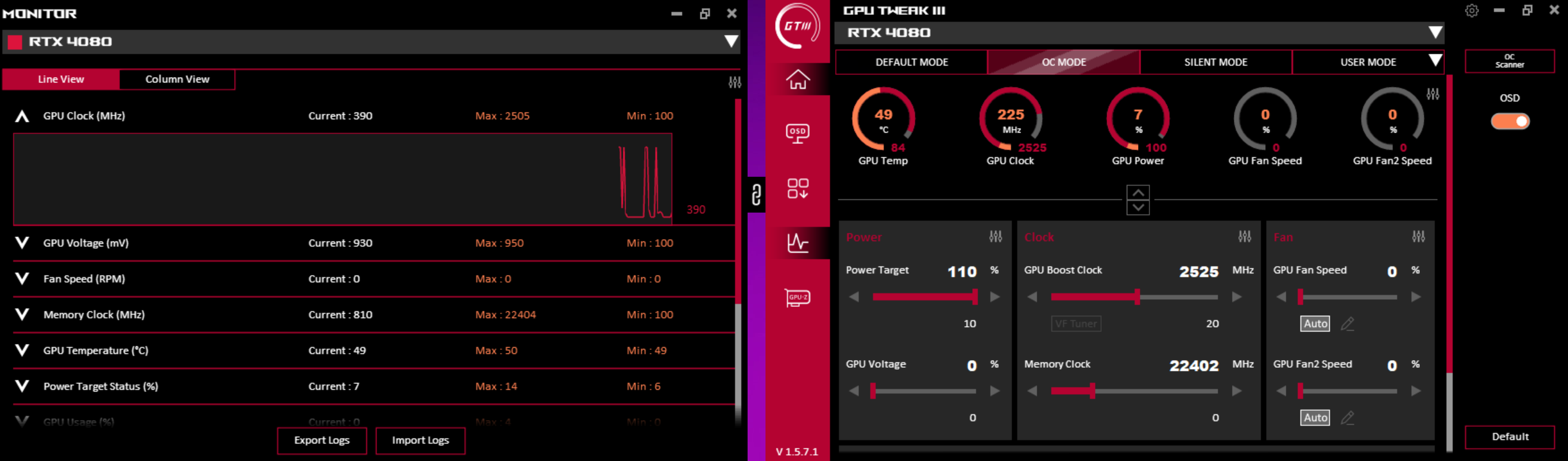This screenshot has width=1568, height=461.
Task: Click Import Logs button
Action: [420, 440]
